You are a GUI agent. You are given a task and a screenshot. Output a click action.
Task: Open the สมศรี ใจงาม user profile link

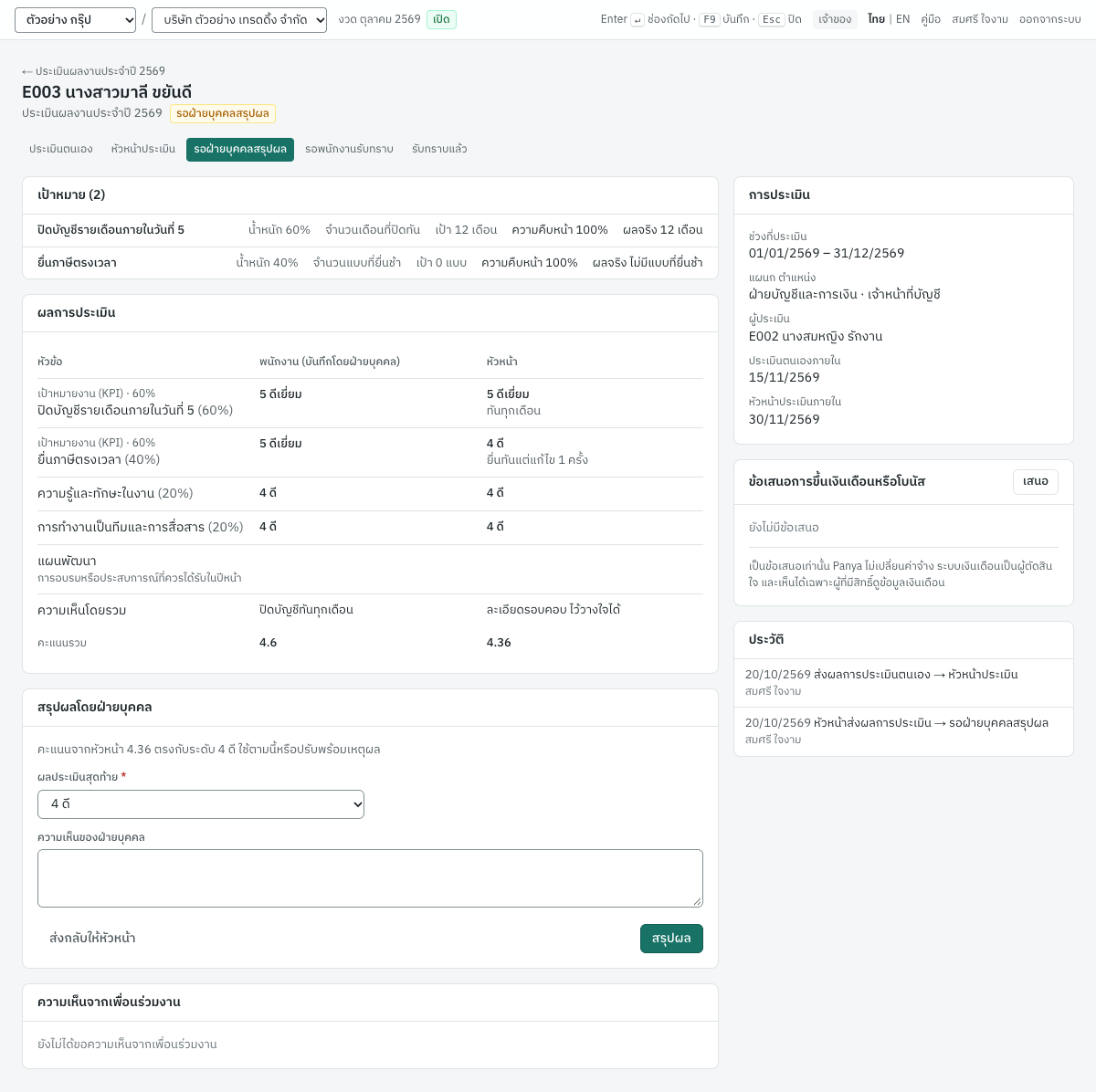pyautogui.click(x=980, y=19)
